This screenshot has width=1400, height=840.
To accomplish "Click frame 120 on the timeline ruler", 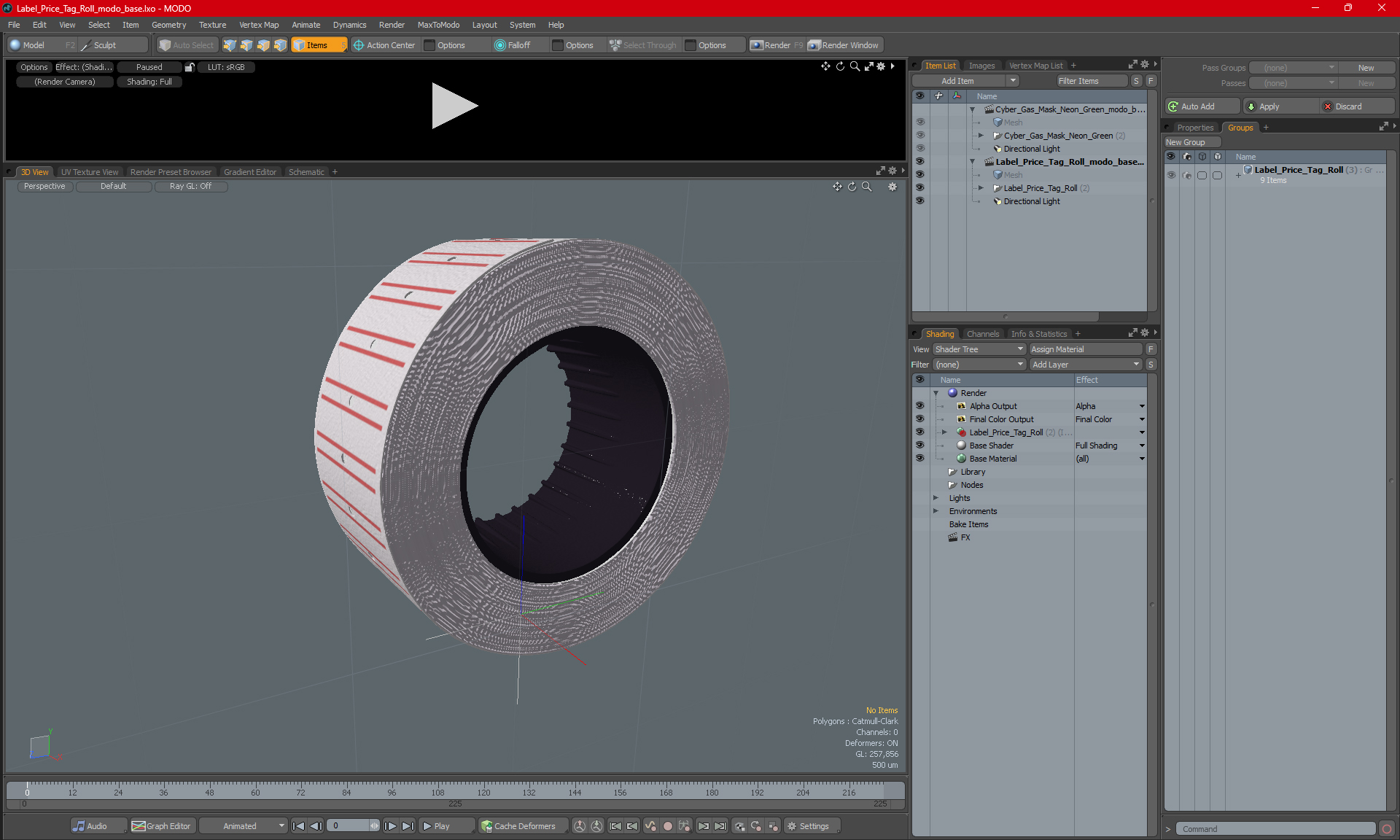I will (483, 790).
